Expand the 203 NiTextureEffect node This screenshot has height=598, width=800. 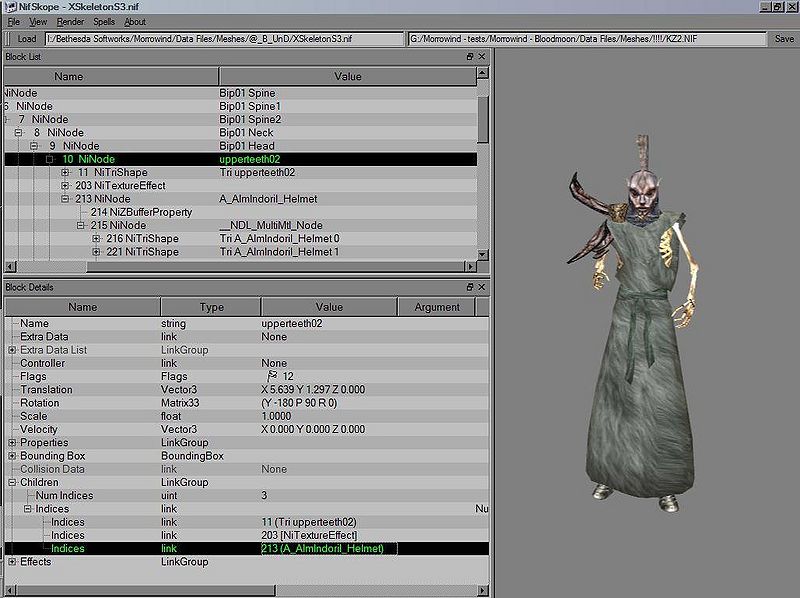tap(65, 186)
